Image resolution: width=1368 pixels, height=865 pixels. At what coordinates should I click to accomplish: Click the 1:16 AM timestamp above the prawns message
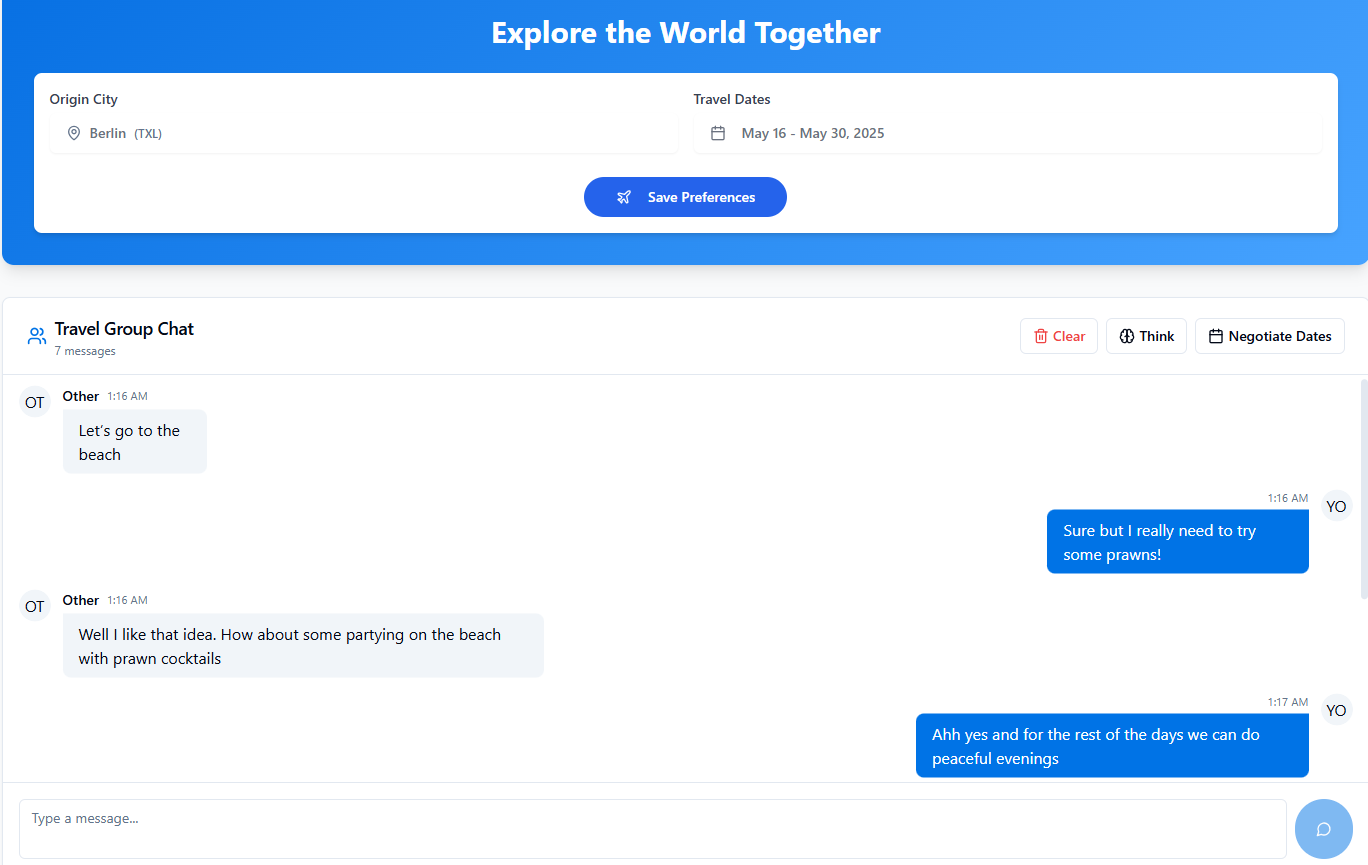pyautogui.click(x=1288, y=498)
